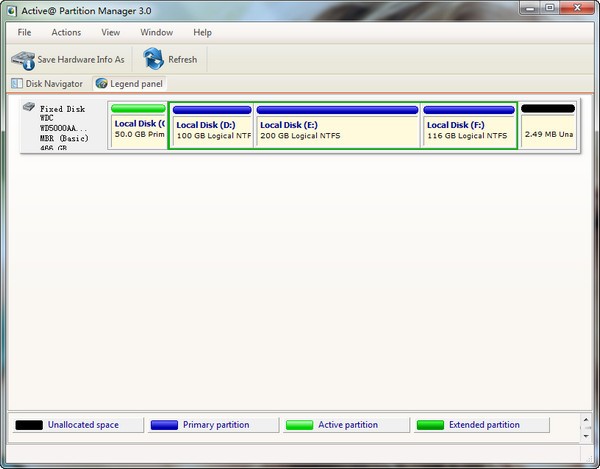Click the legend panel scroll down arrow
The height and width of the screenshot is (469, 600).
586,436
